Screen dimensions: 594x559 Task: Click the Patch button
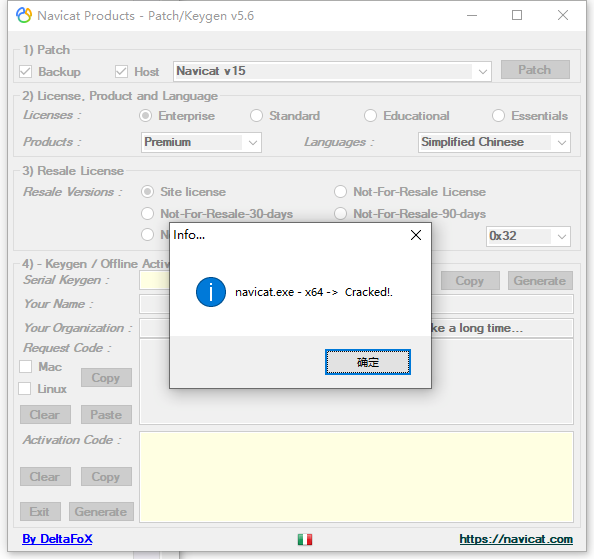pos(535,70)
